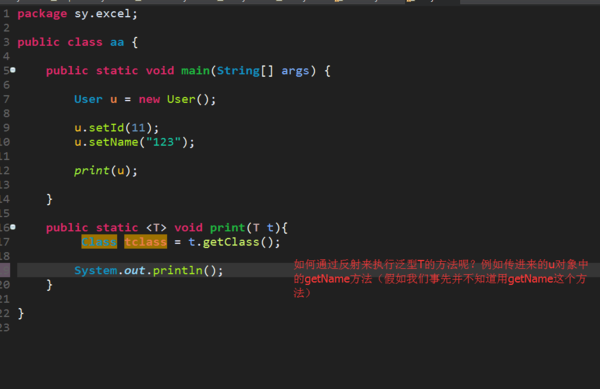Click the 'print' method name in declaration
This screenshot has width=600, height=389.
[227, 228]
